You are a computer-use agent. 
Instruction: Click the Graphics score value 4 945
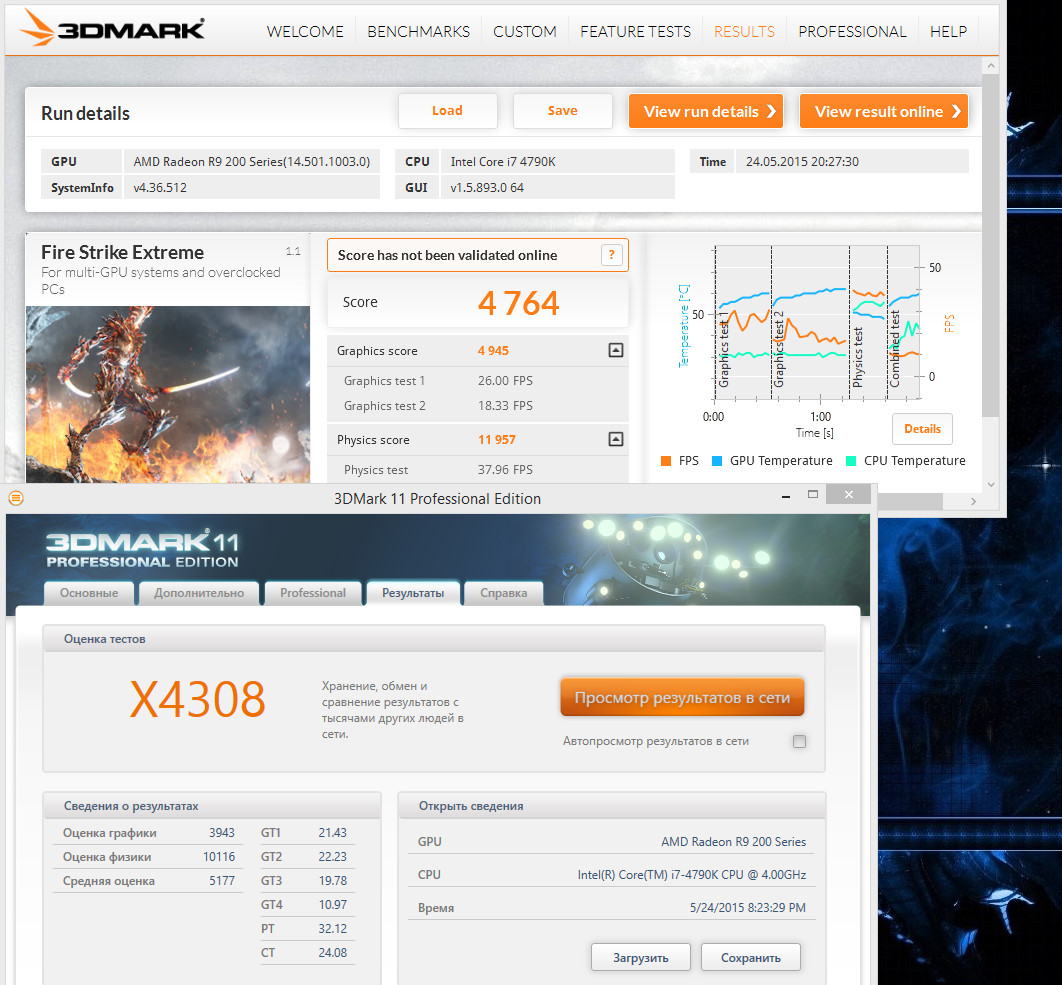point(493,351)
